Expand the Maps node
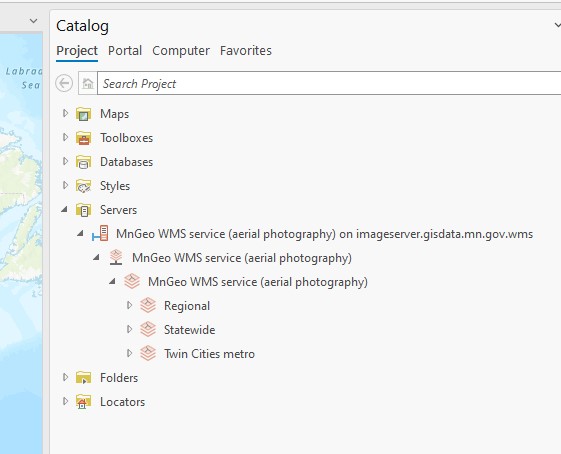The height and width of the screenshot is (454, 561). coord(65,113)
